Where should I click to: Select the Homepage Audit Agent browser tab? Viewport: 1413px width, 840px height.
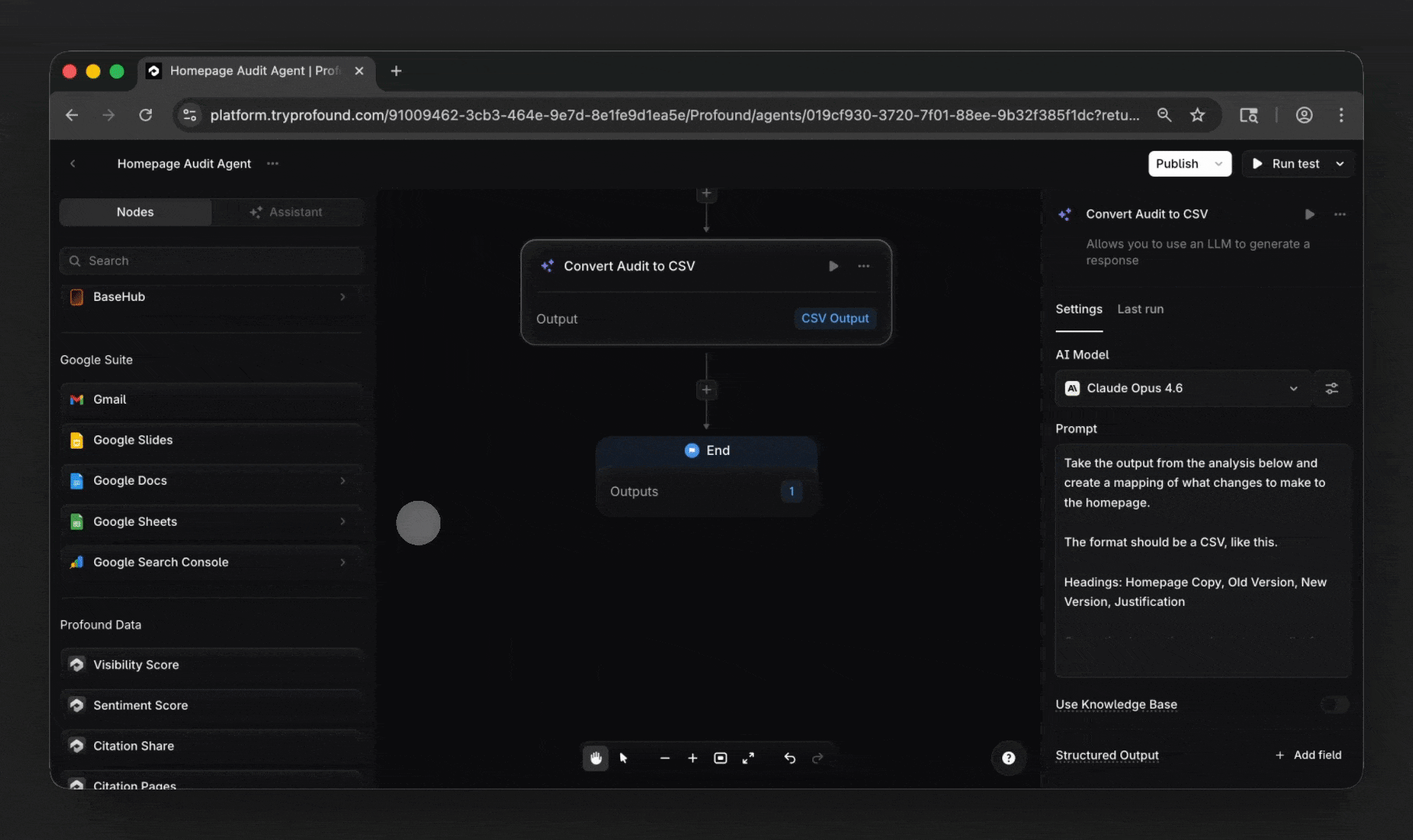pyautogui.click(x=257, y=71)
